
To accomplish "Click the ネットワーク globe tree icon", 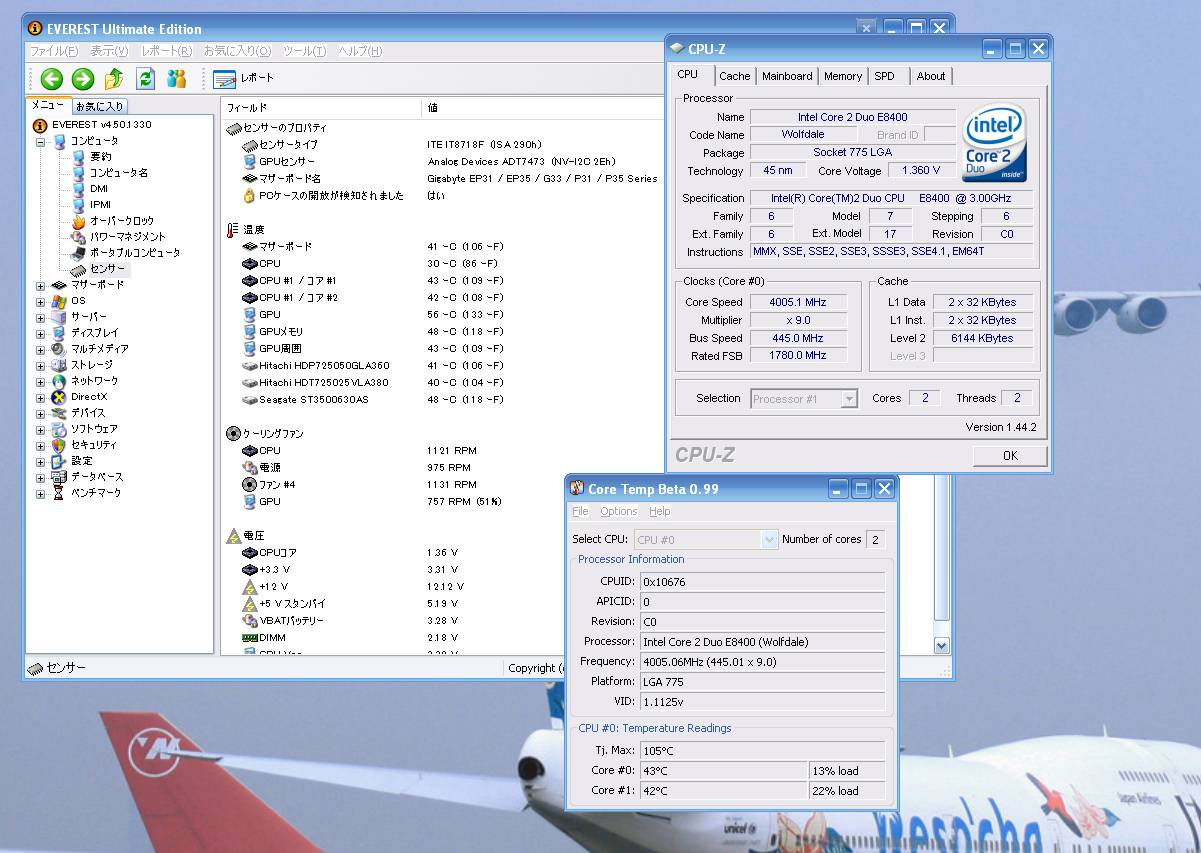I will pyautogui.click(x=58, y=381).
